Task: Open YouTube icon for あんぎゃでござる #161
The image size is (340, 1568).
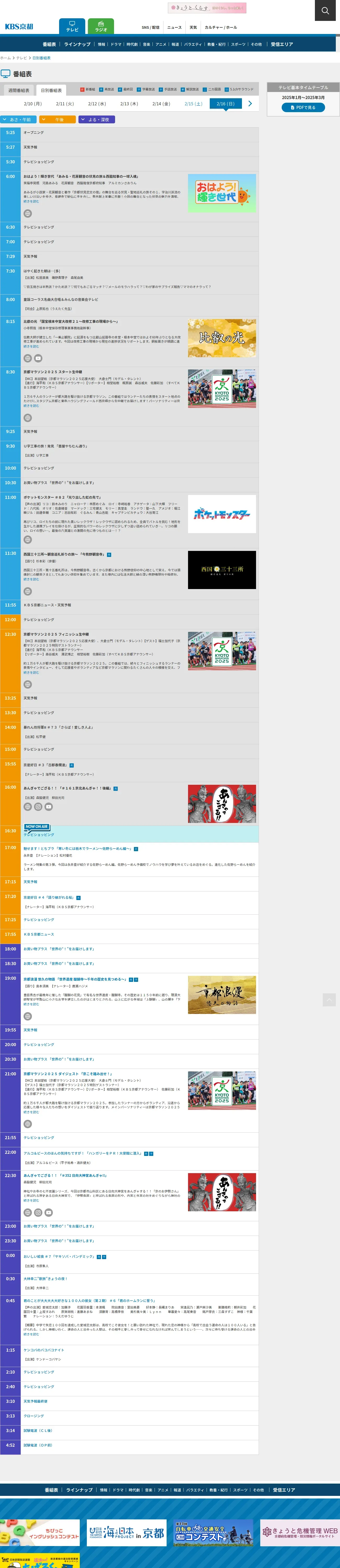Action: (49, 806)
